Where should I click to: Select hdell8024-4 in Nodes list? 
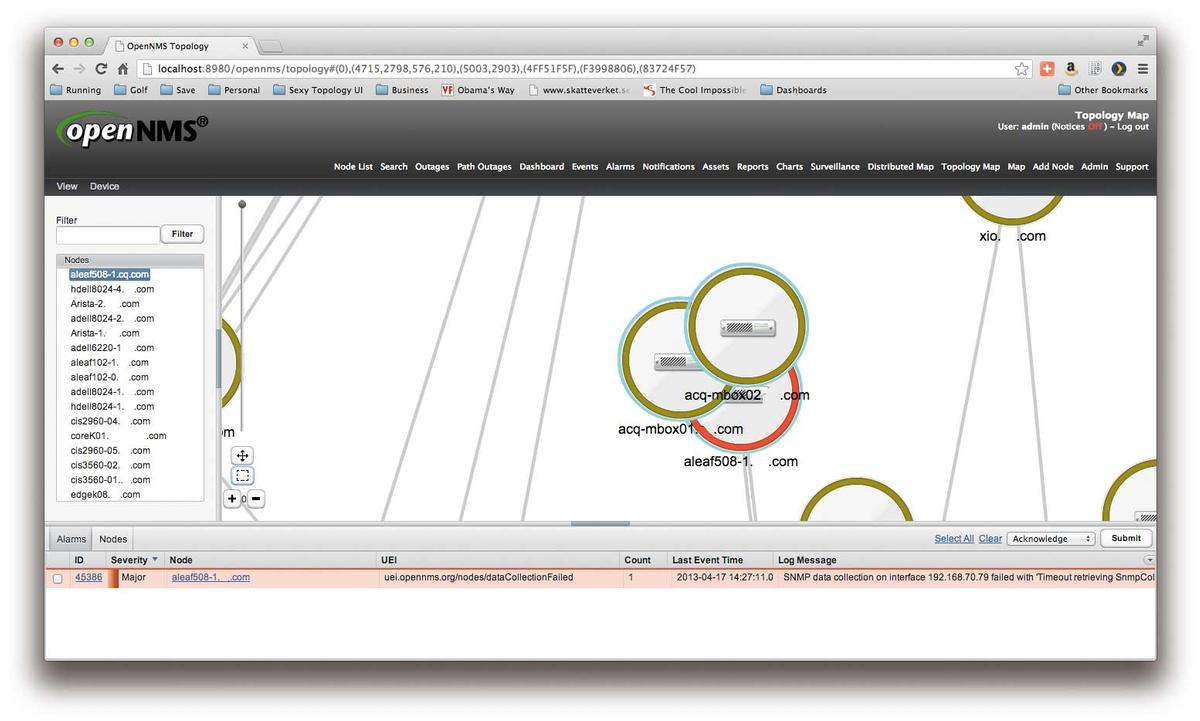pyautogui.click(x=112, y=289)
